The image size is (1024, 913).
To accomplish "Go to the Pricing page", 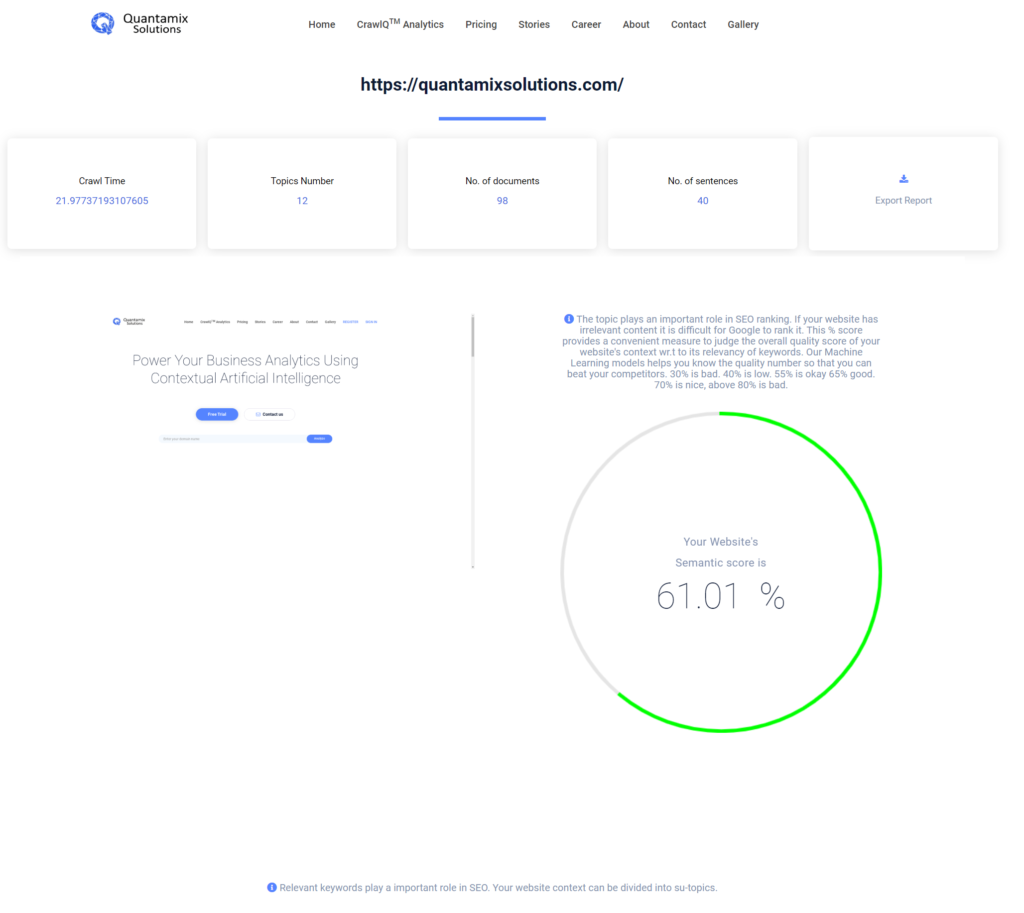I will [x=481, y=25].
